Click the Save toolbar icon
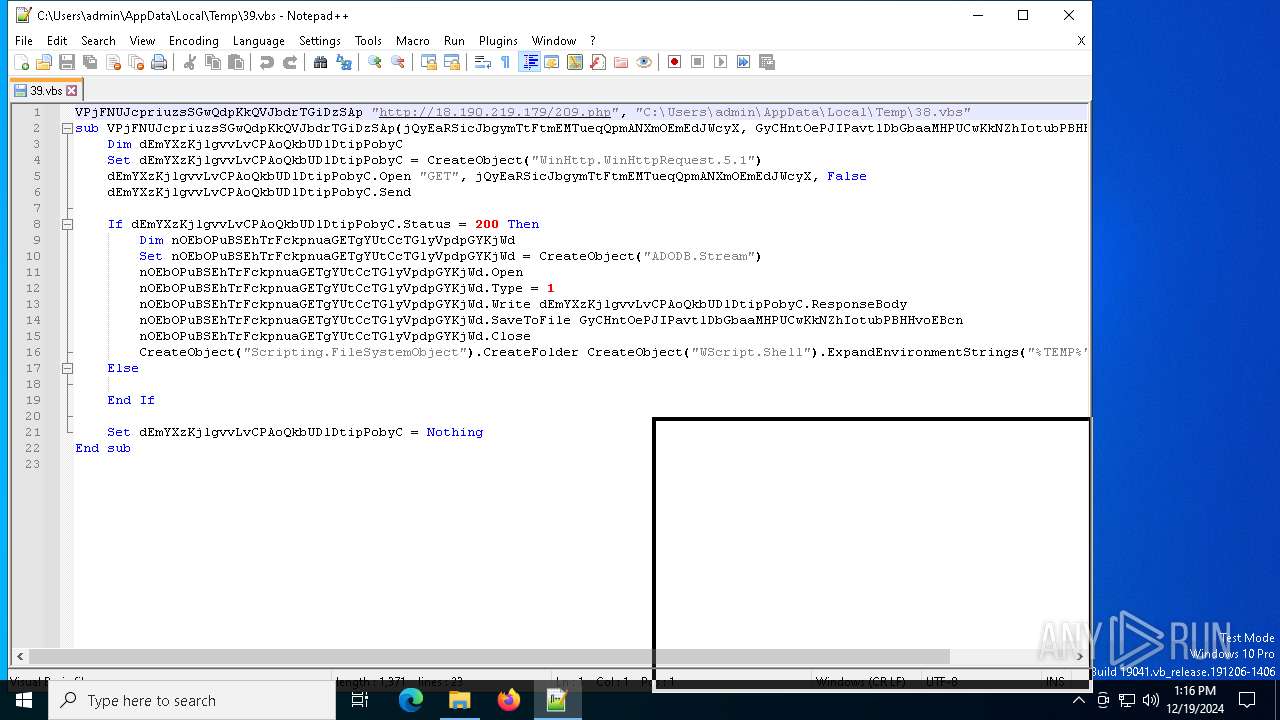The width and height of the screenshot is (1280, 720). coord(67,62)
